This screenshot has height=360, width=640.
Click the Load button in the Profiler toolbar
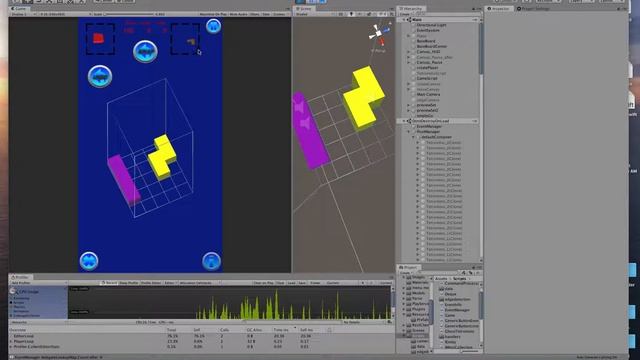click(x=291, y=282)
